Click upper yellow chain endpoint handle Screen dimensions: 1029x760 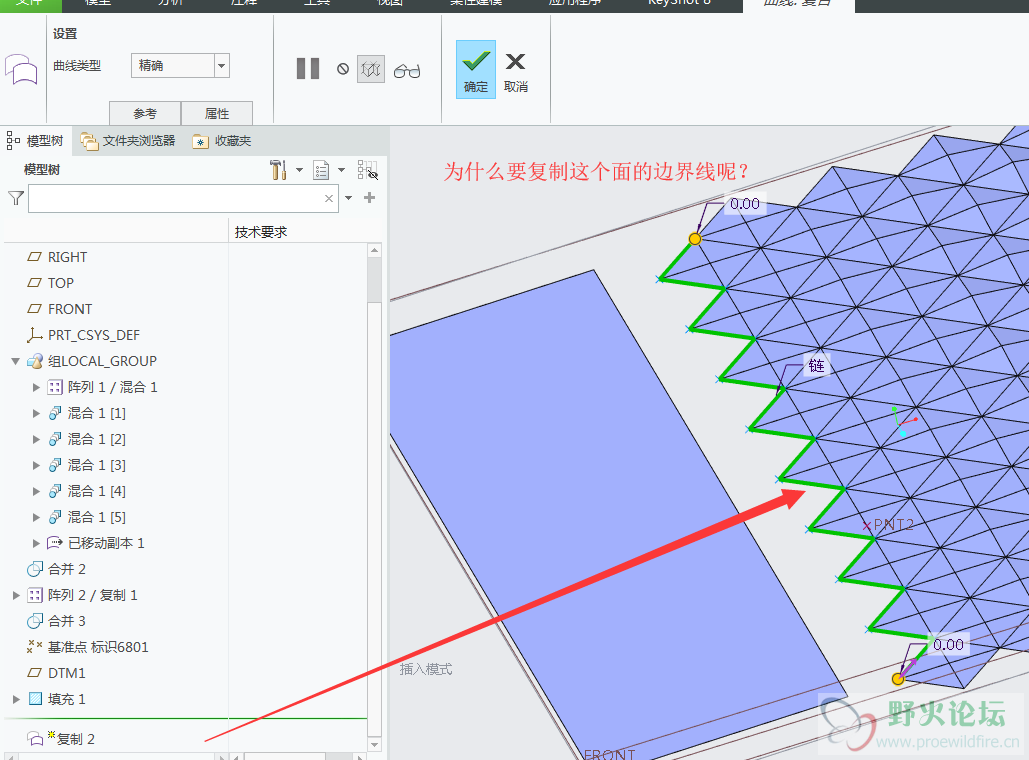pos(695,239)
